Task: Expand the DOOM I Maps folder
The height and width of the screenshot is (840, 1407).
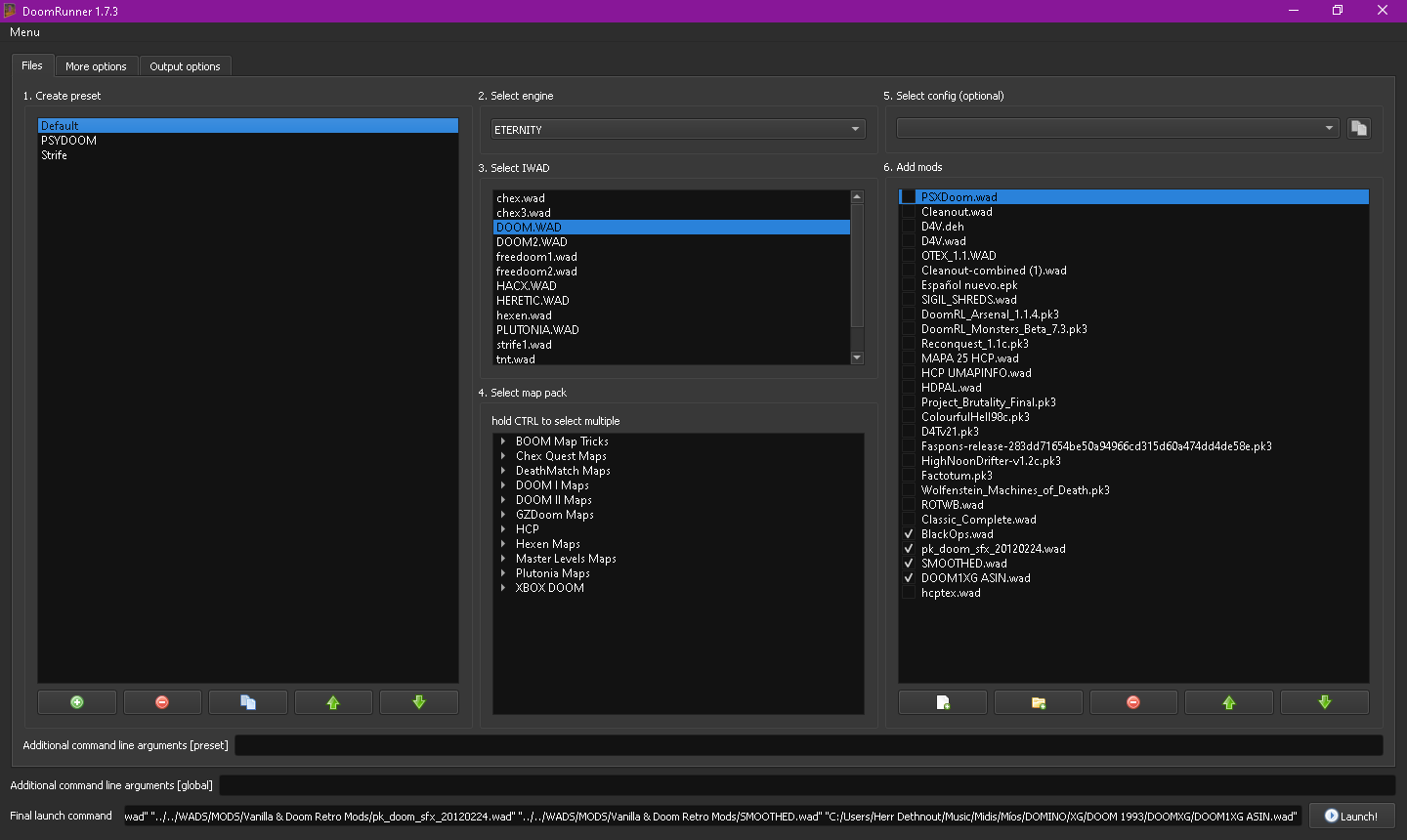Action: [x=503, y=485]
